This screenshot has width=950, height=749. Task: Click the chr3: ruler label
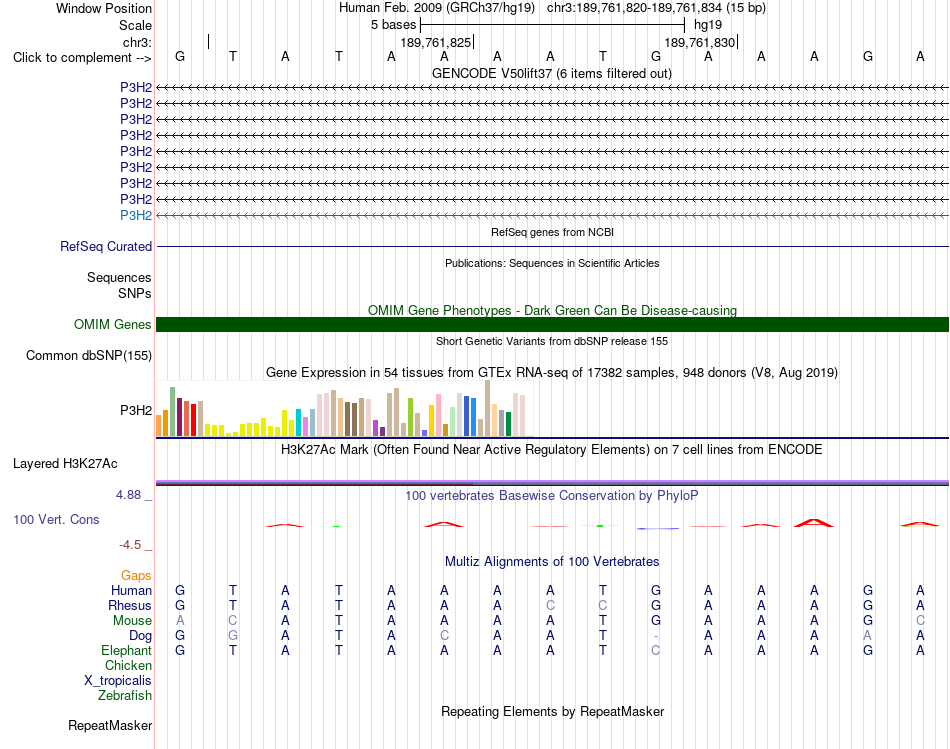tap(138, 42)
